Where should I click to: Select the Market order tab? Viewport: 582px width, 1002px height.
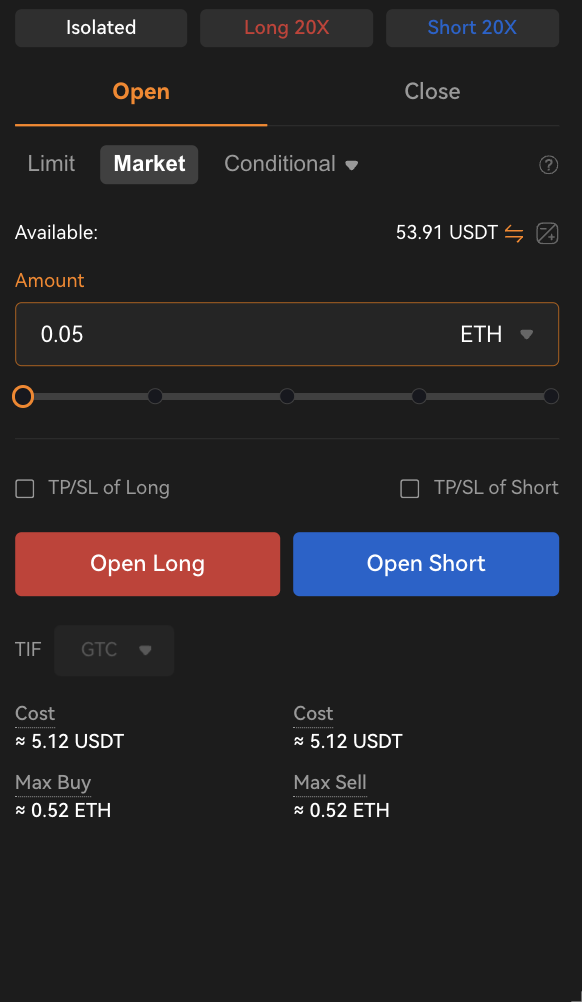[x=149, y=164]
